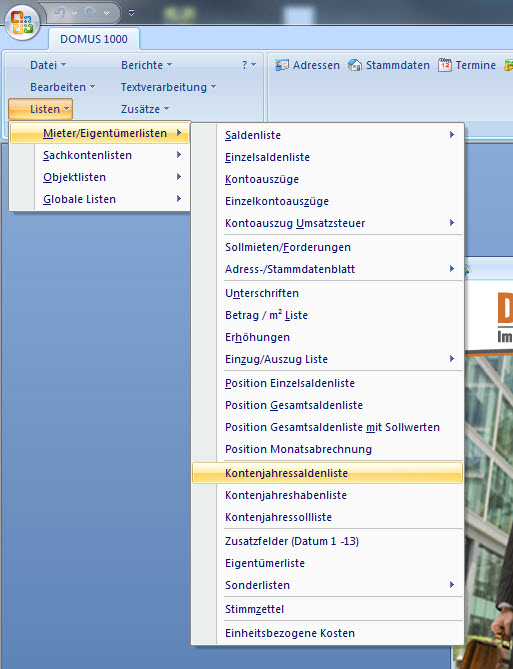The width and height of the screenshot is (513, 669).
Task: Click the redo arrow in quick access toolbar
Action: 91,13
